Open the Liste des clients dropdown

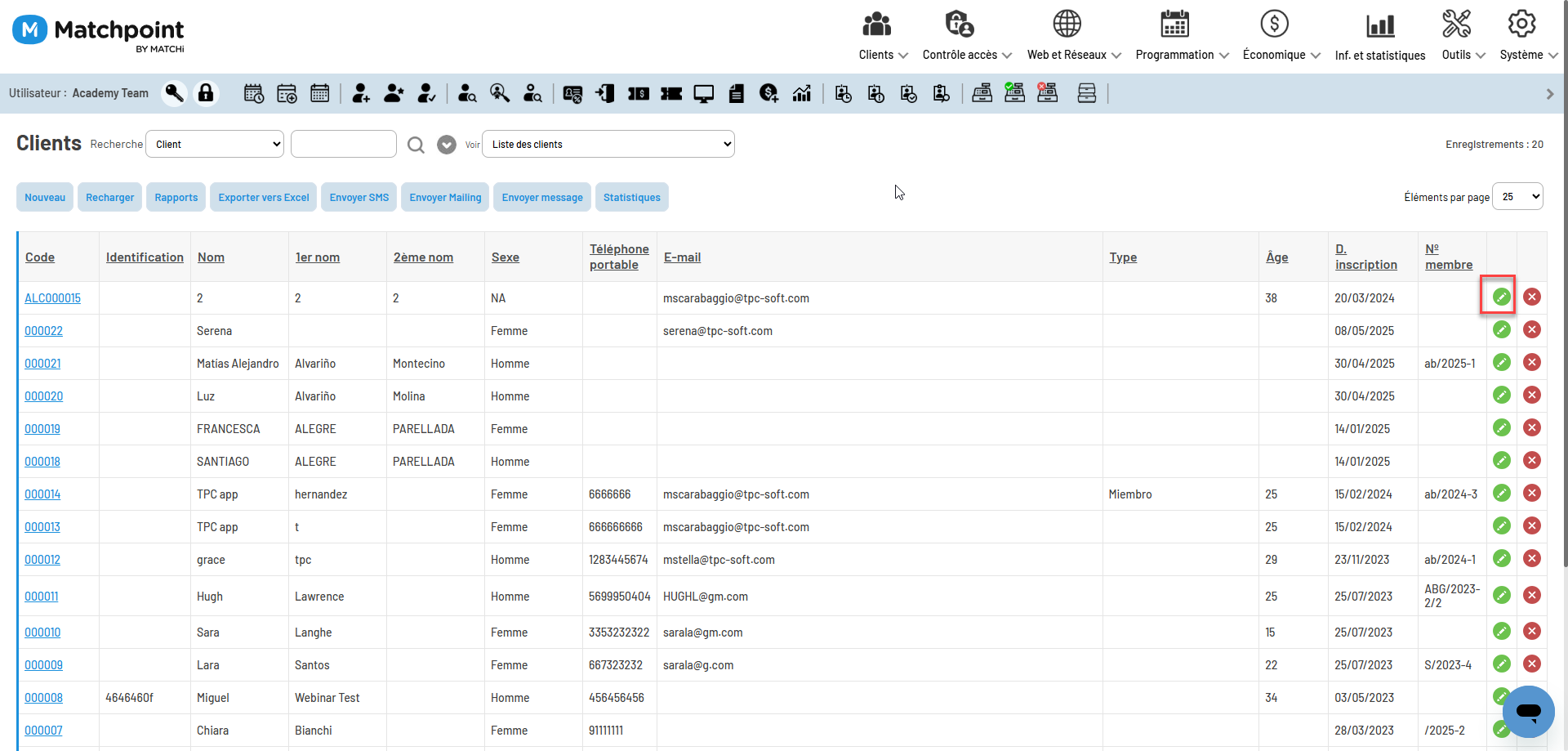608,144
